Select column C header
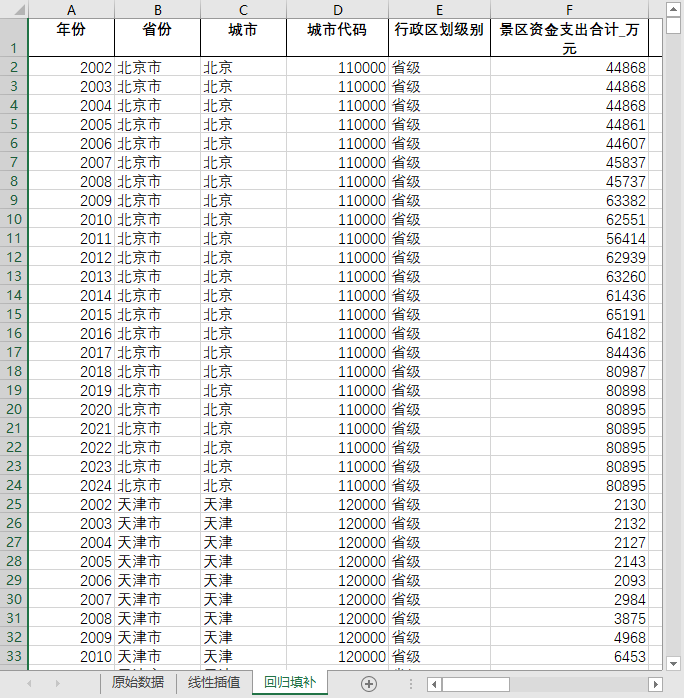Screen dimensions: 684x698 pyautogui.click(x=243, y=9)
